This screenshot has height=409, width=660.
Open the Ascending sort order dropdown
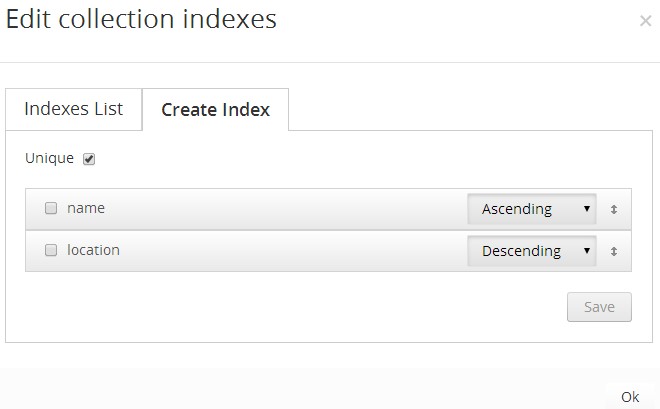[x=532, y=209]
